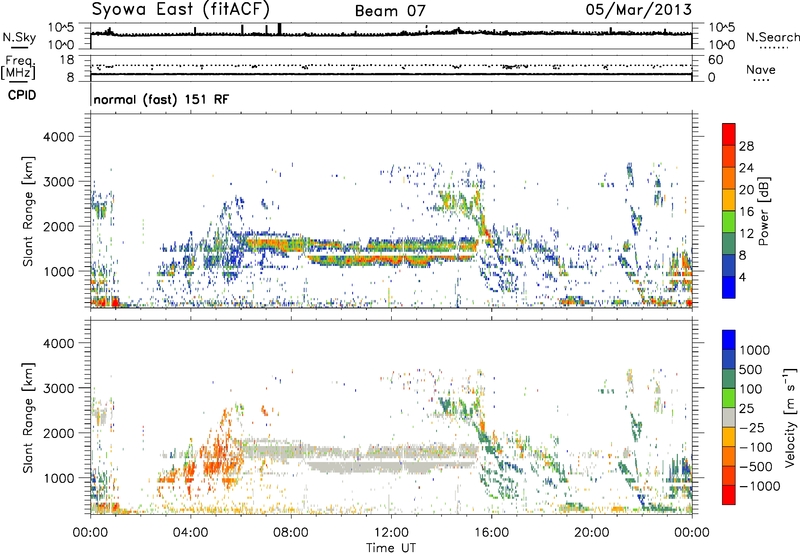Click the "16:00" time tick label
The image size is (800, 554).
tap(491, 533)
